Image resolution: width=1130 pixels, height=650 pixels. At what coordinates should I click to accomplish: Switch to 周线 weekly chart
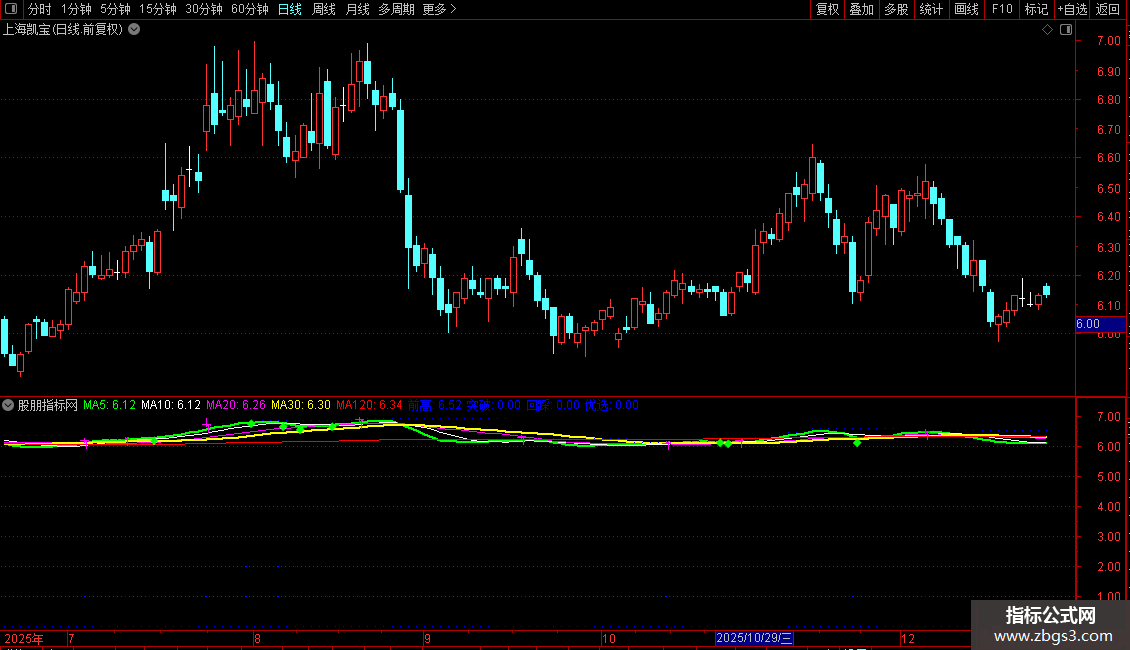point(324,9)
